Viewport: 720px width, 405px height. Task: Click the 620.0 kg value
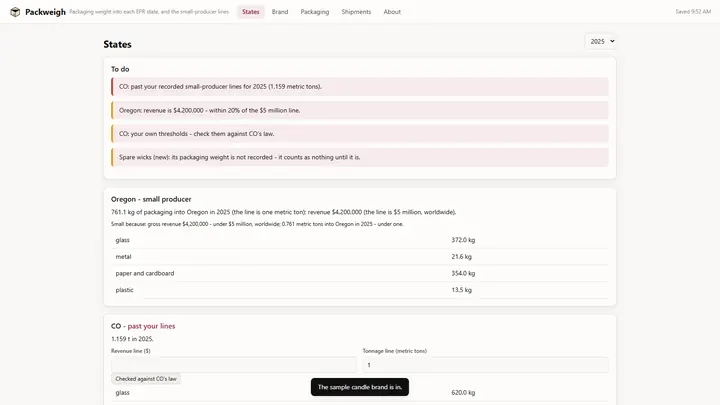click(463, 393)
